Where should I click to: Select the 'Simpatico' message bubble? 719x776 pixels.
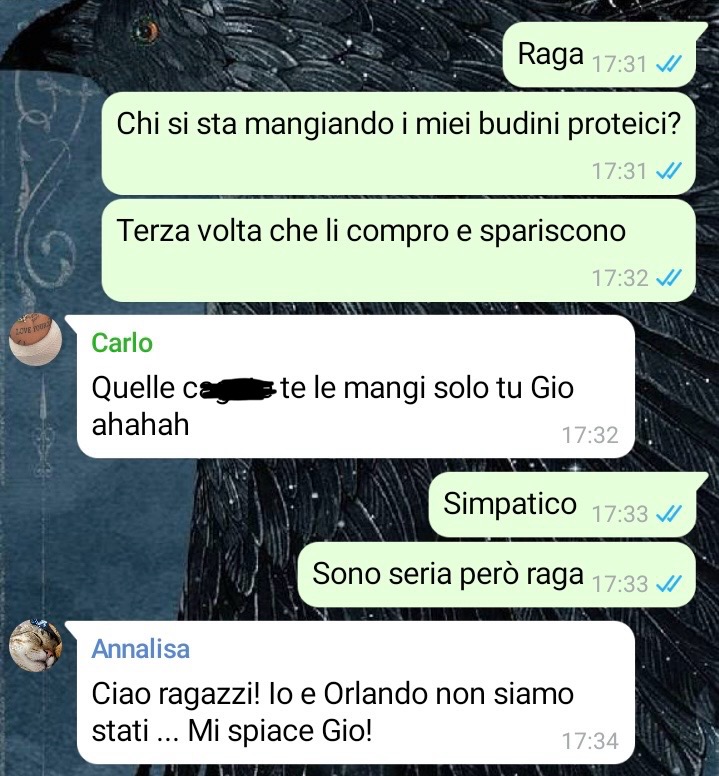tap(563, 505)
